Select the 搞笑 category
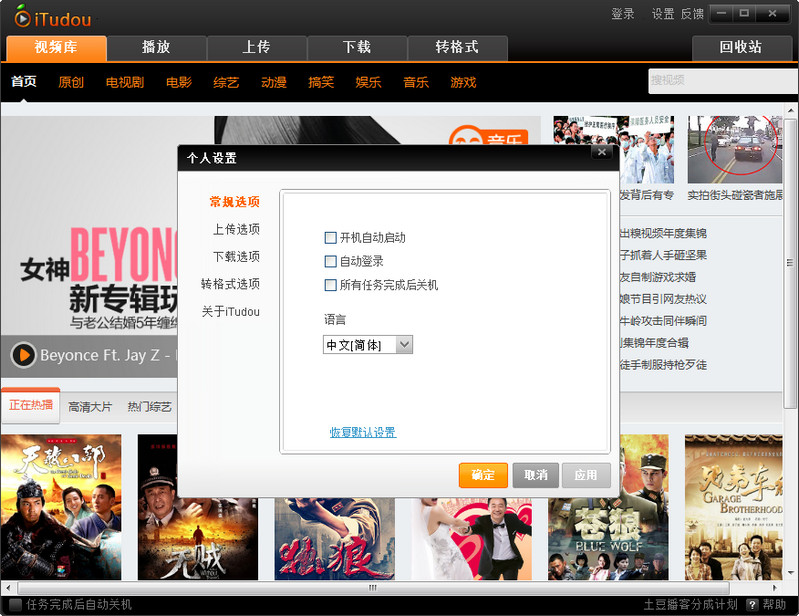Screen dimensions: 799x616 tap(321, 82)
